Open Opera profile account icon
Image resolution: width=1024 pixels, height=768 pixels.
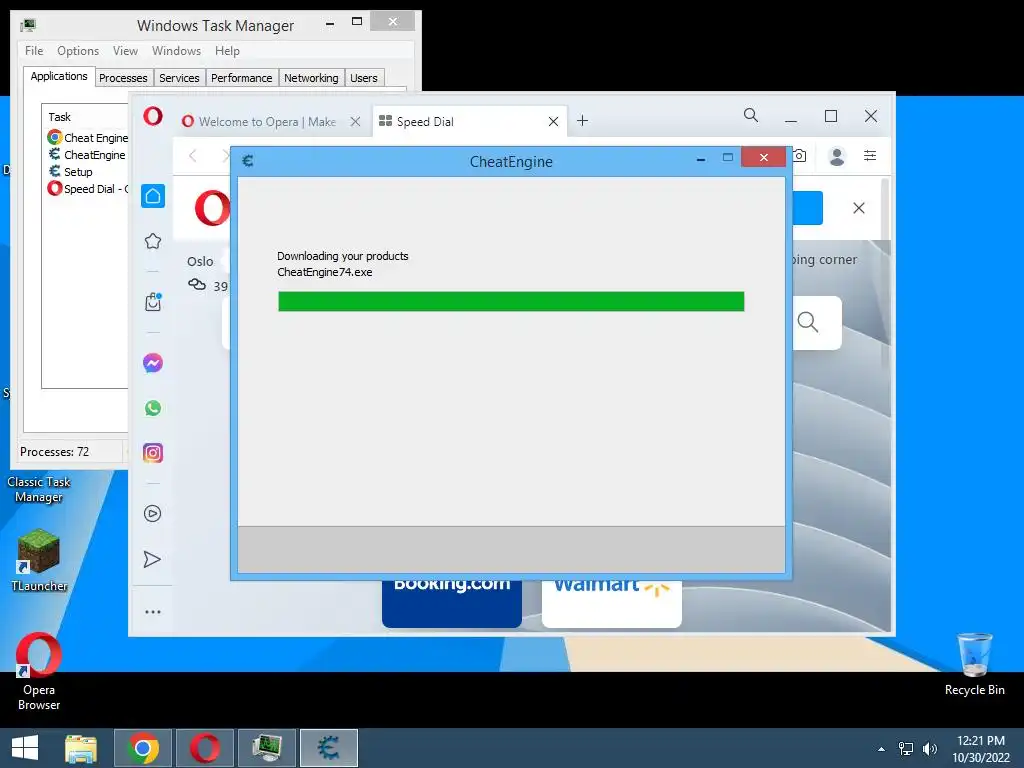pos(837,156)
